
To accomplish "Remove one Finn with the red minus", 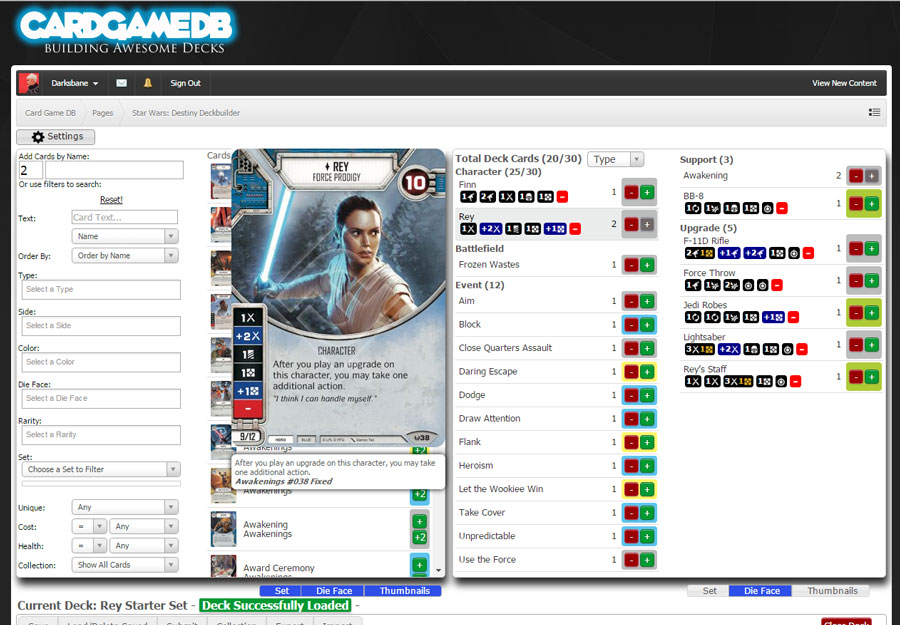I will click(631, 192).
